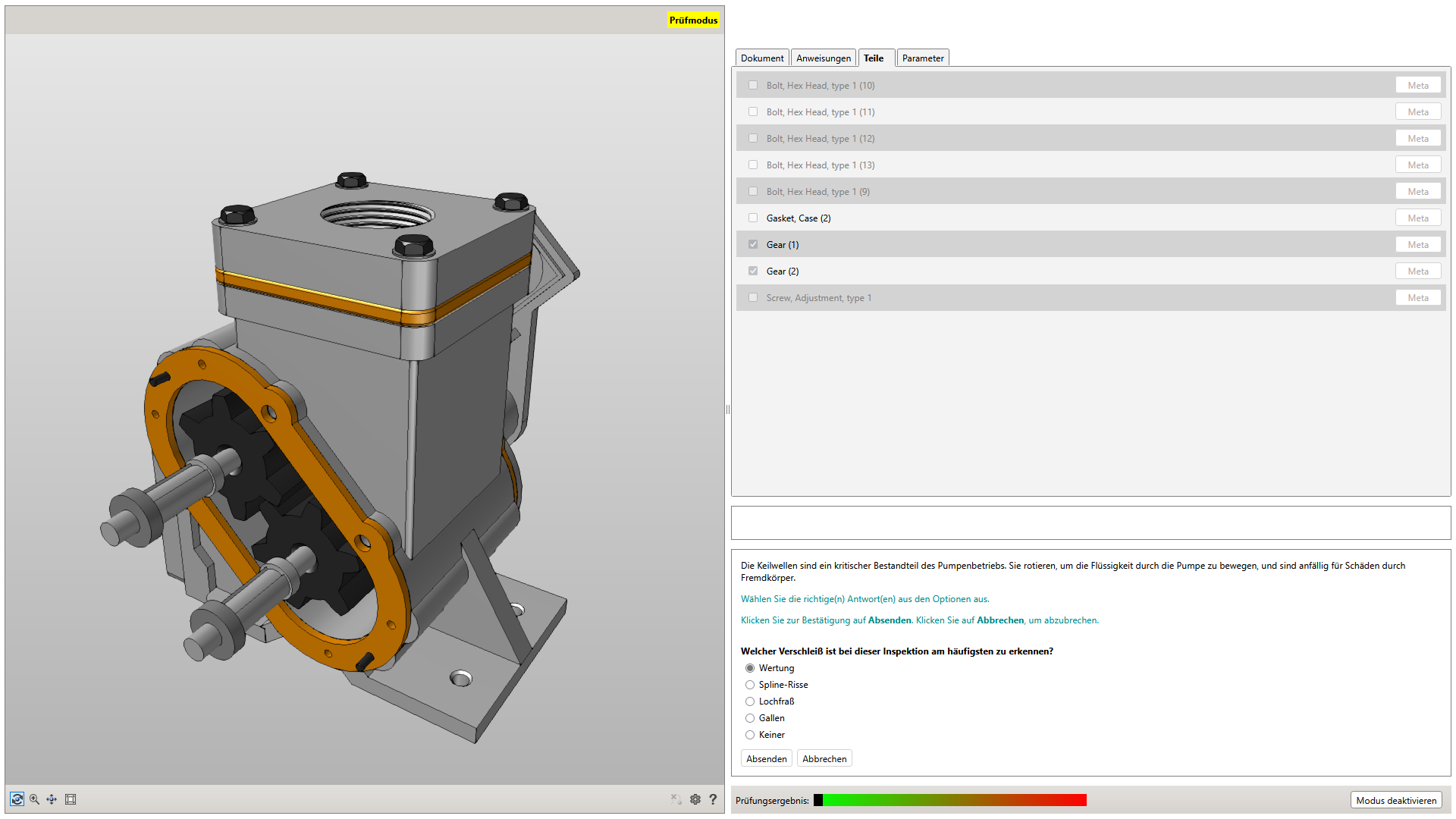Screen dimensions: 1456x819
Task: Open Meta for Gear (2)
Action: [1417, 271]
